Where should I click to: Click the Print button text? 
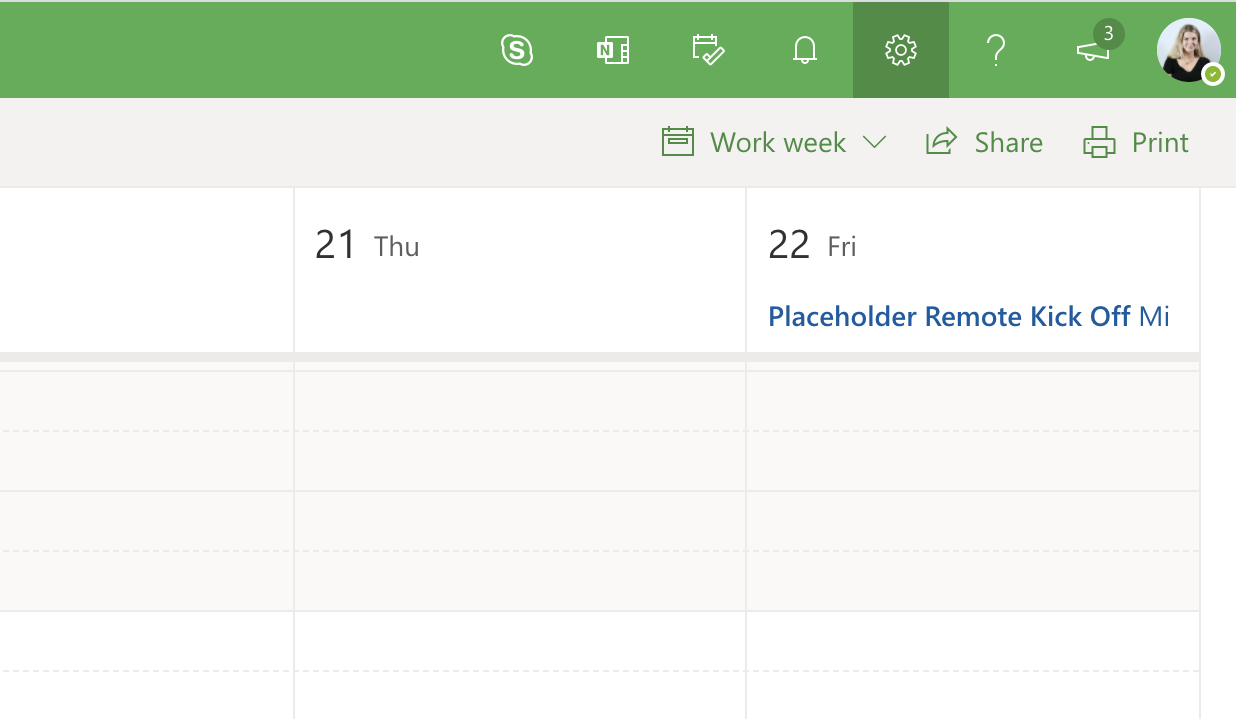pyautogui.click(x=1160, y=142)
